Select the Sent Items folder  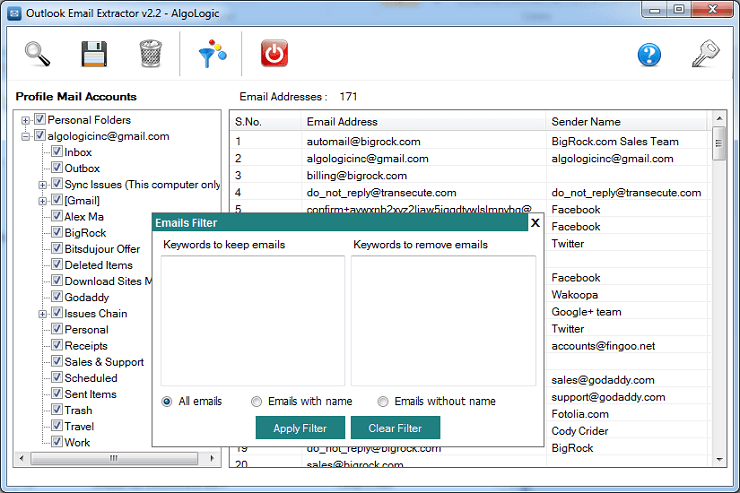[90, 394]
